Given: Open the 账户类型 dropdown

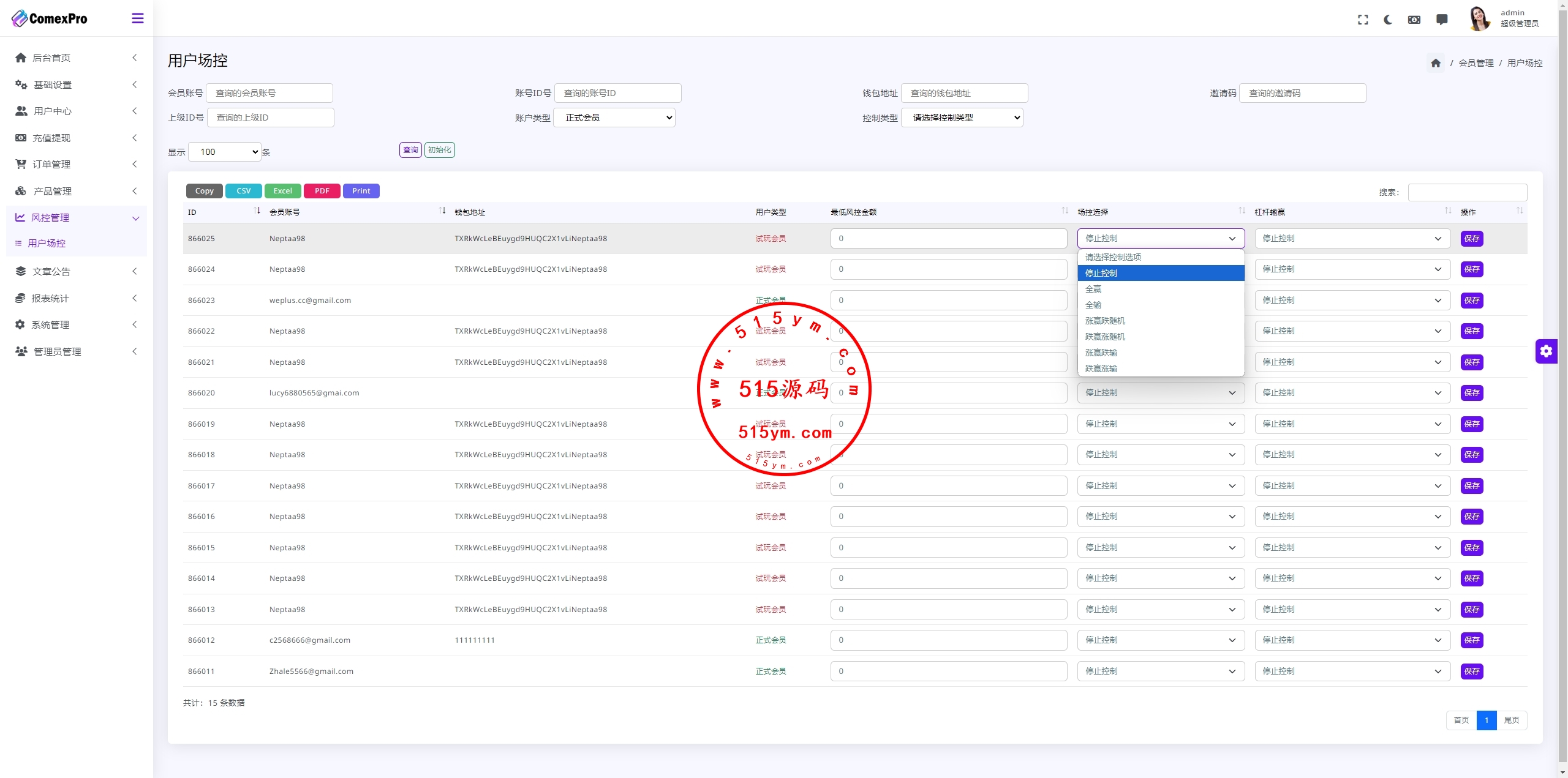Looking at the screenshot, I should pyautogui.click(x=614, y=118).
